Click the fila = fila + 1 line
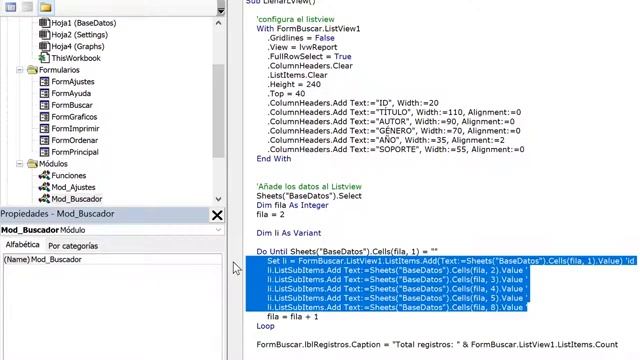This screenshot has height=360, width=640. pos(293,317)
